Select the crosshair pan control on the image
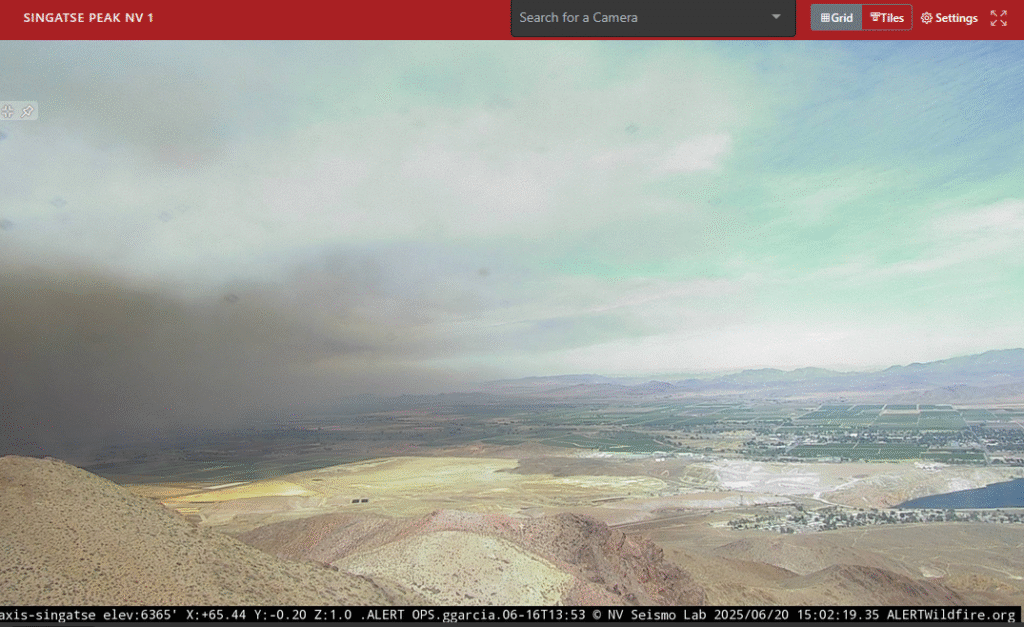 pos(8,111)
